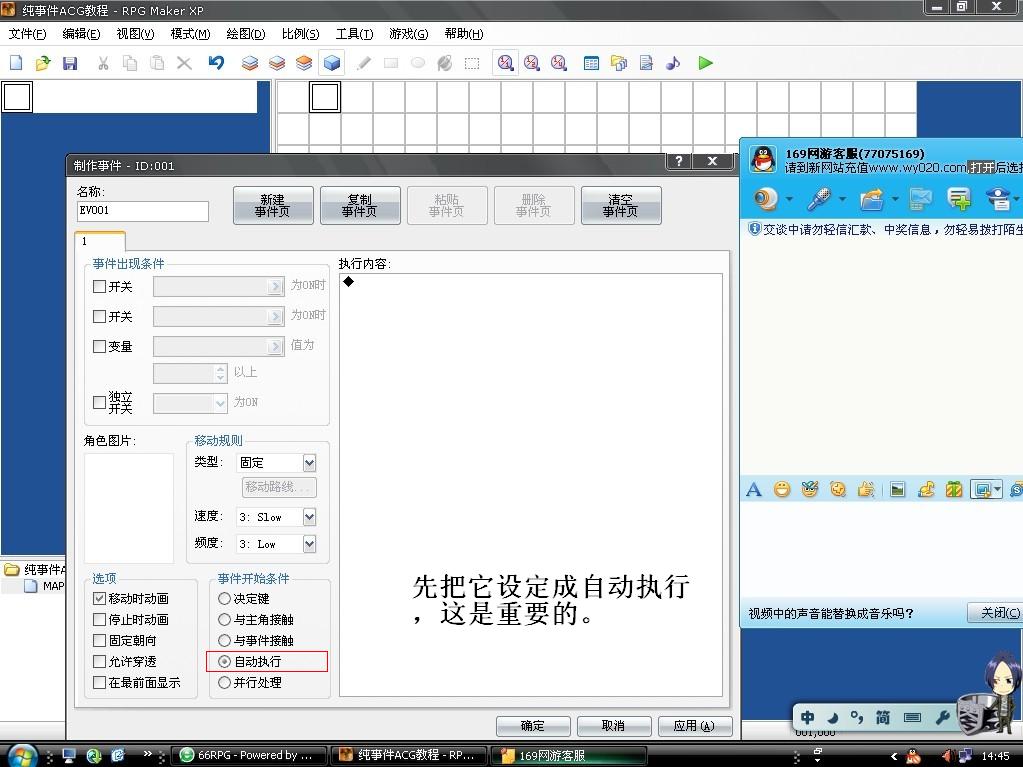Create a new project with toolbar icon
Screen dimensions: 1023x767
pos(16,63)
